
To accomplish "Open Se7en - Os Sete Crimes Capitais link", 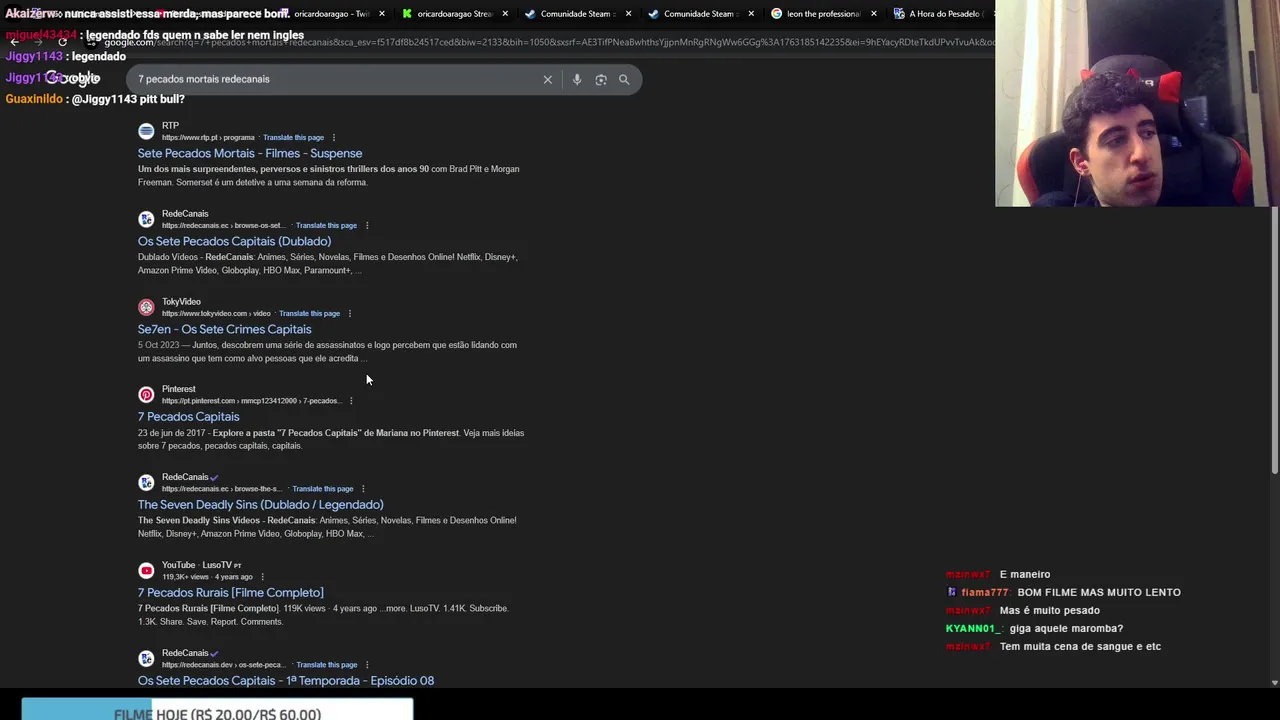I will point(224,329).
